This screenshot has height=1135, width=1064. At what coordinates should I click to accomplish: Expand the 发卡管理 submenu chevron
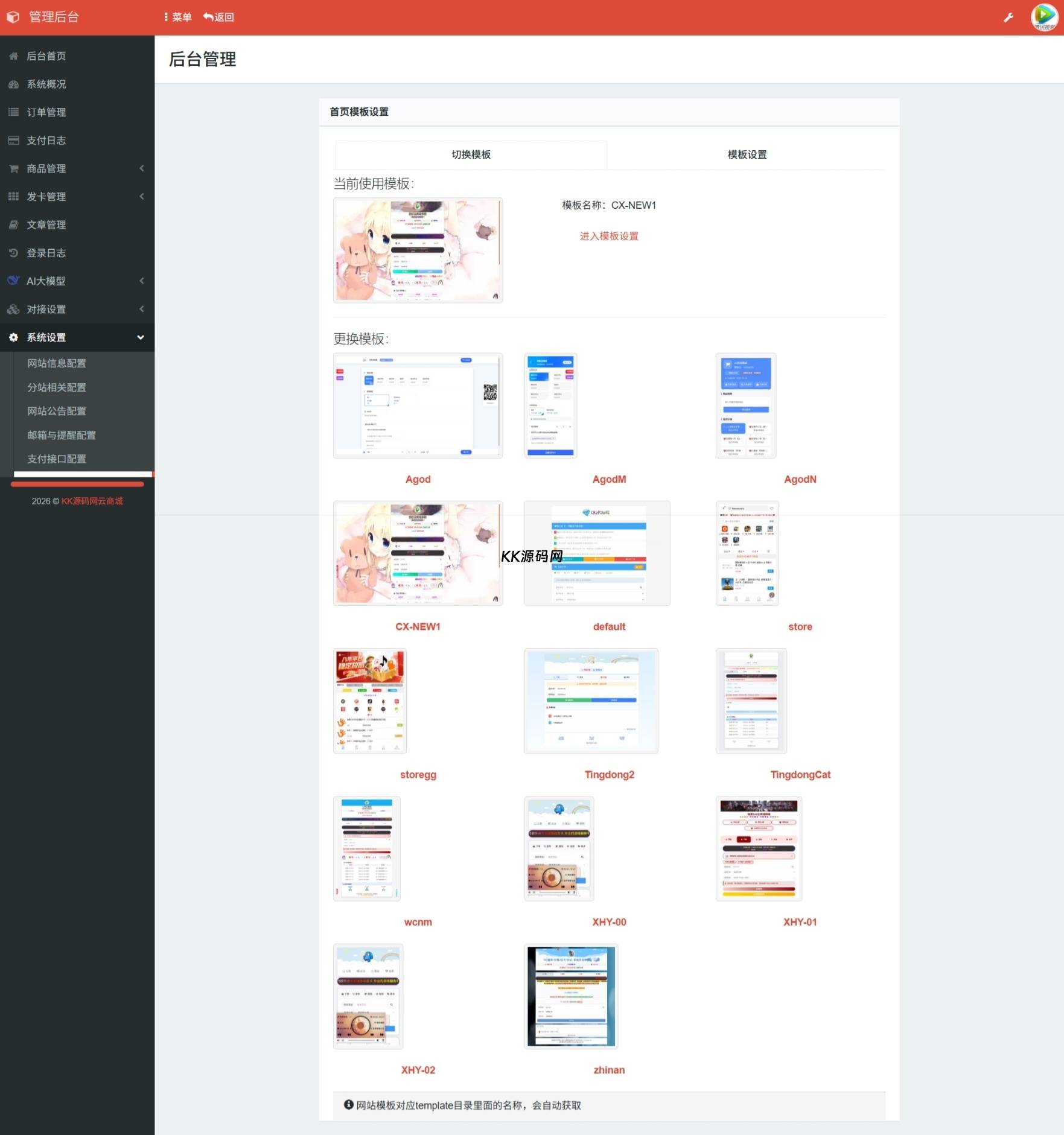pyautogui.click(x=142, y=197)
